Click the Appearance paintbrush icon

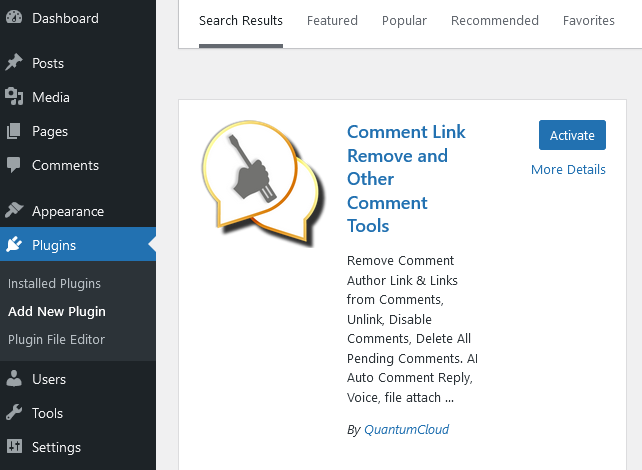(x=14, y=210)
